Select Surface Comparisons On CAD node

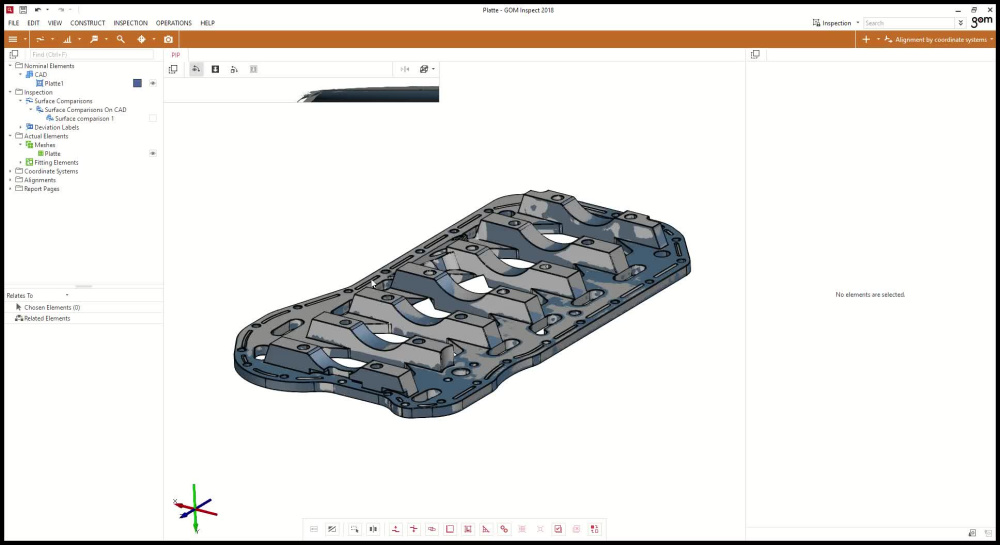[85, 110]
